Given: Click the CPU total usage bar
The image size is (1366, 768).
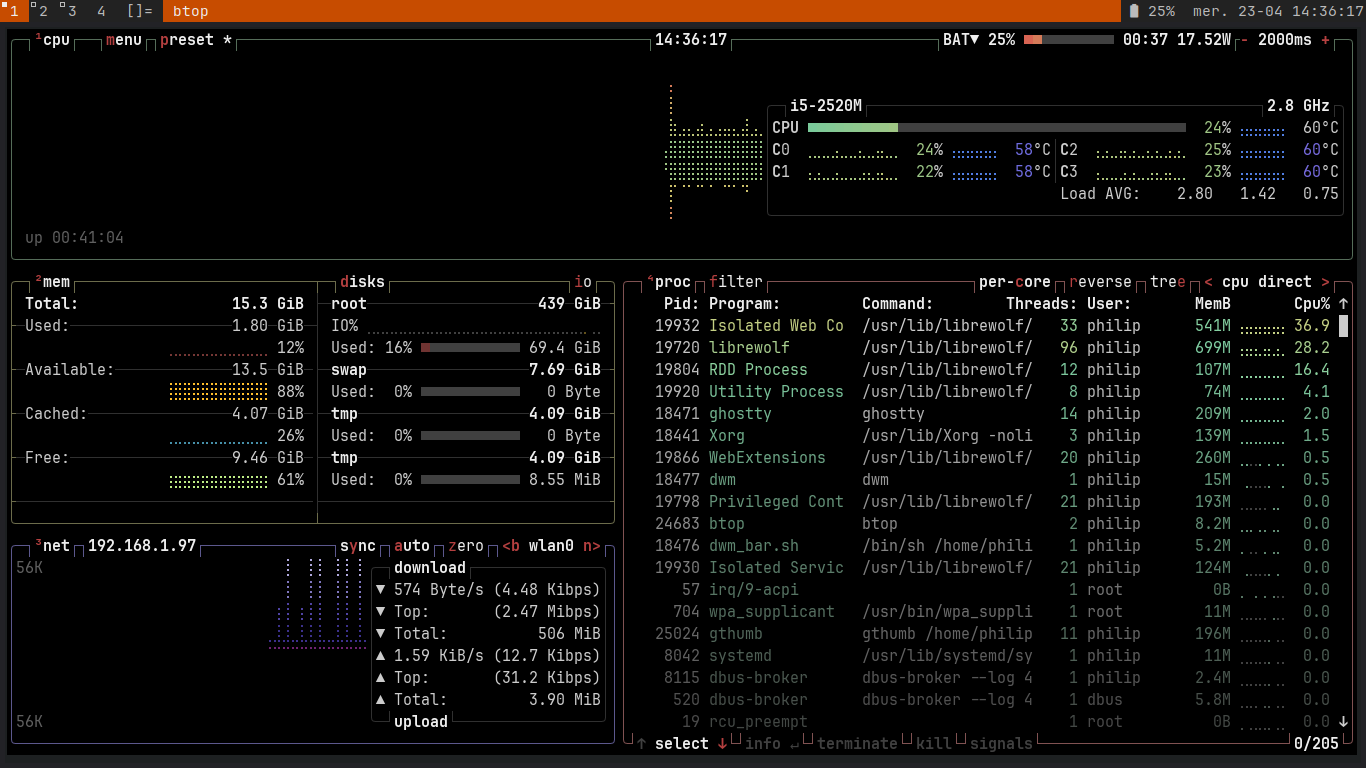Looking at the screenshot, I should pyautogui.click(x=996, y=128).
